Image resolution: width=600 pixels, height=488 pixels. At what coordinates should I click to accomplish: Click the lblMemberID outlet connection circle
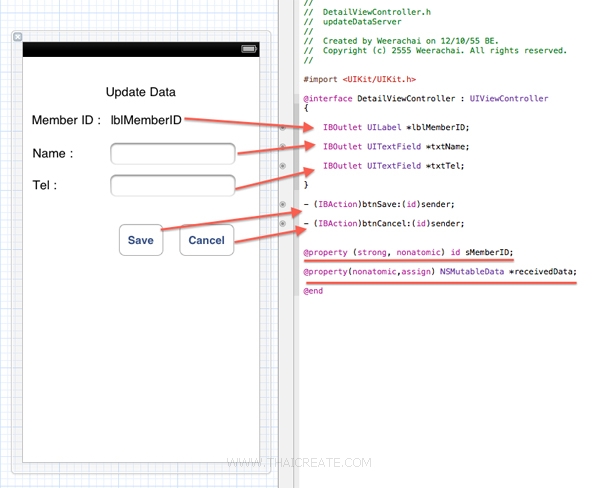coord(283,128)
